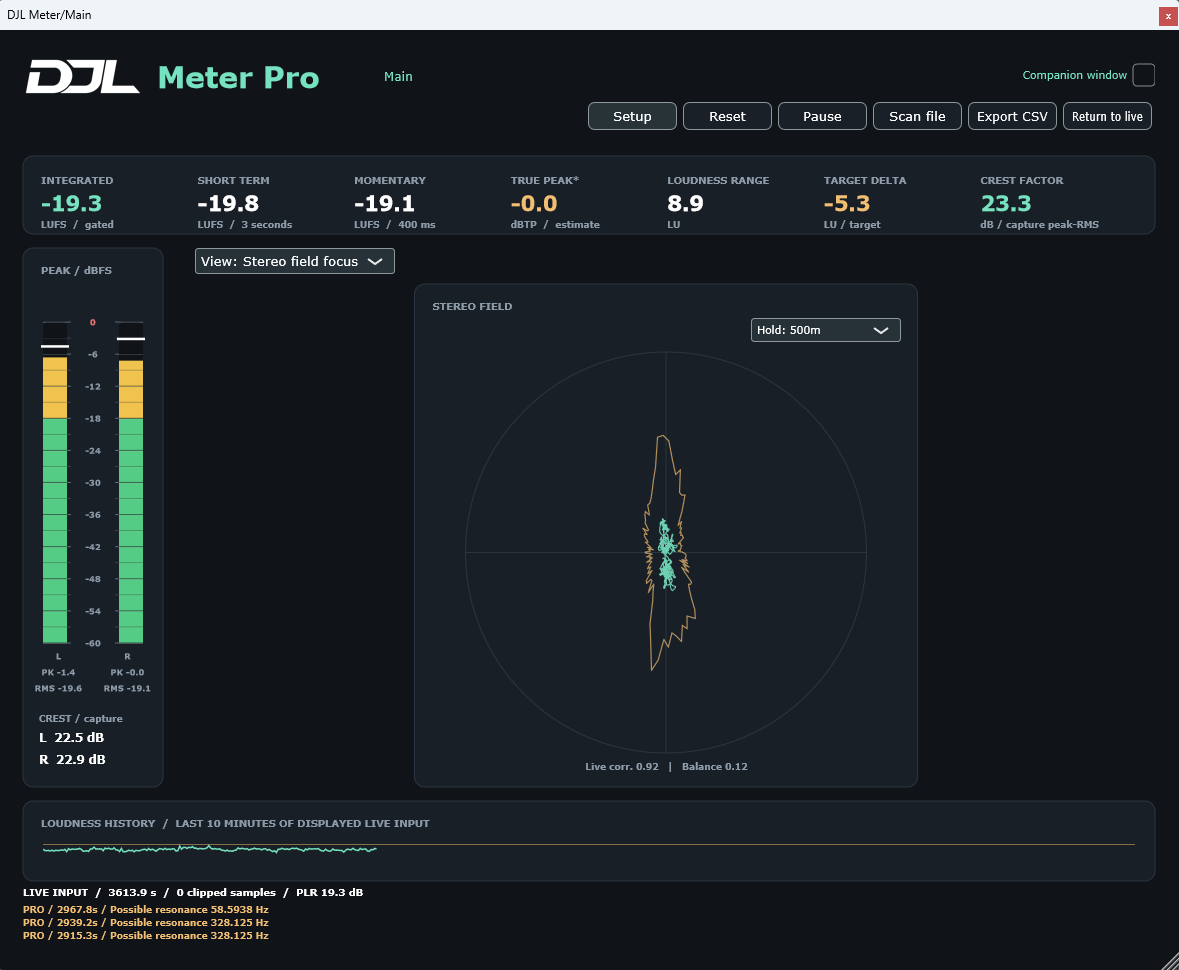Click the Reset button
1179x970 pixels.
click(727, 117)
